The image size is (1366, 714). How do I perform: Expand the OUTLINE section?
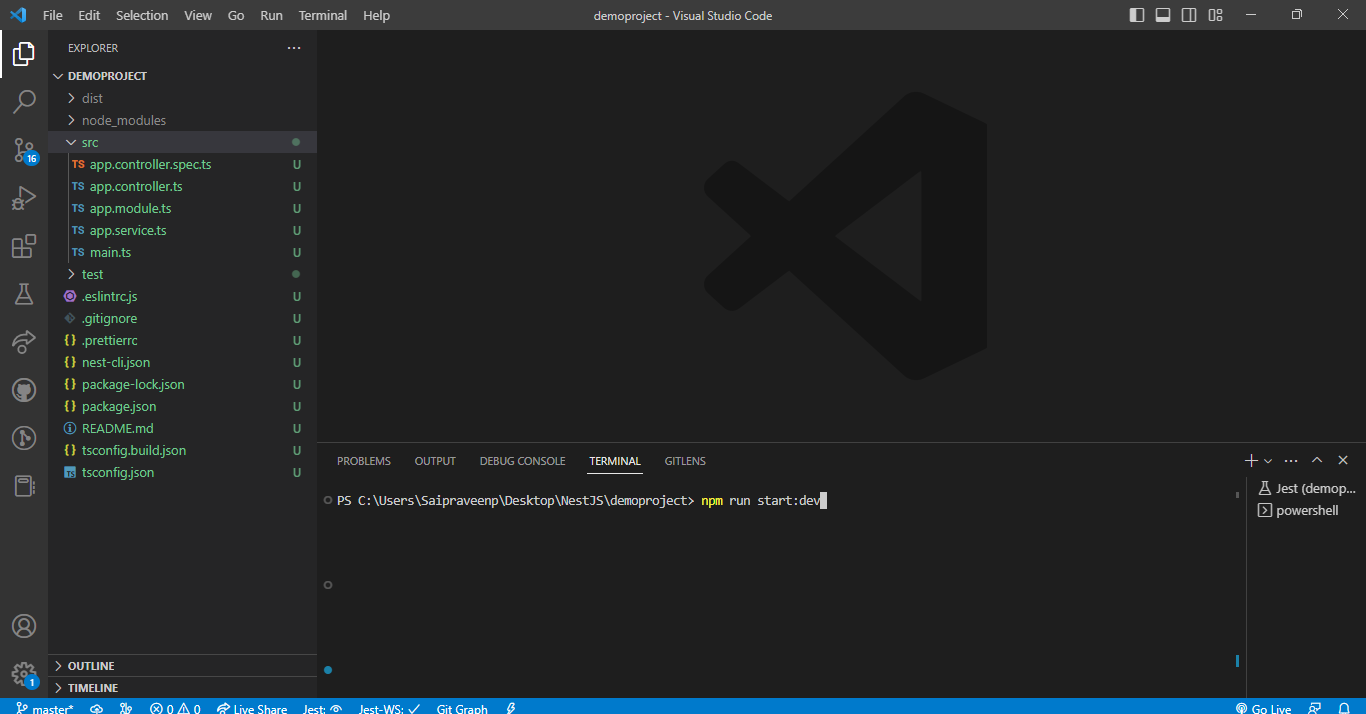click(x=91, y=666)
